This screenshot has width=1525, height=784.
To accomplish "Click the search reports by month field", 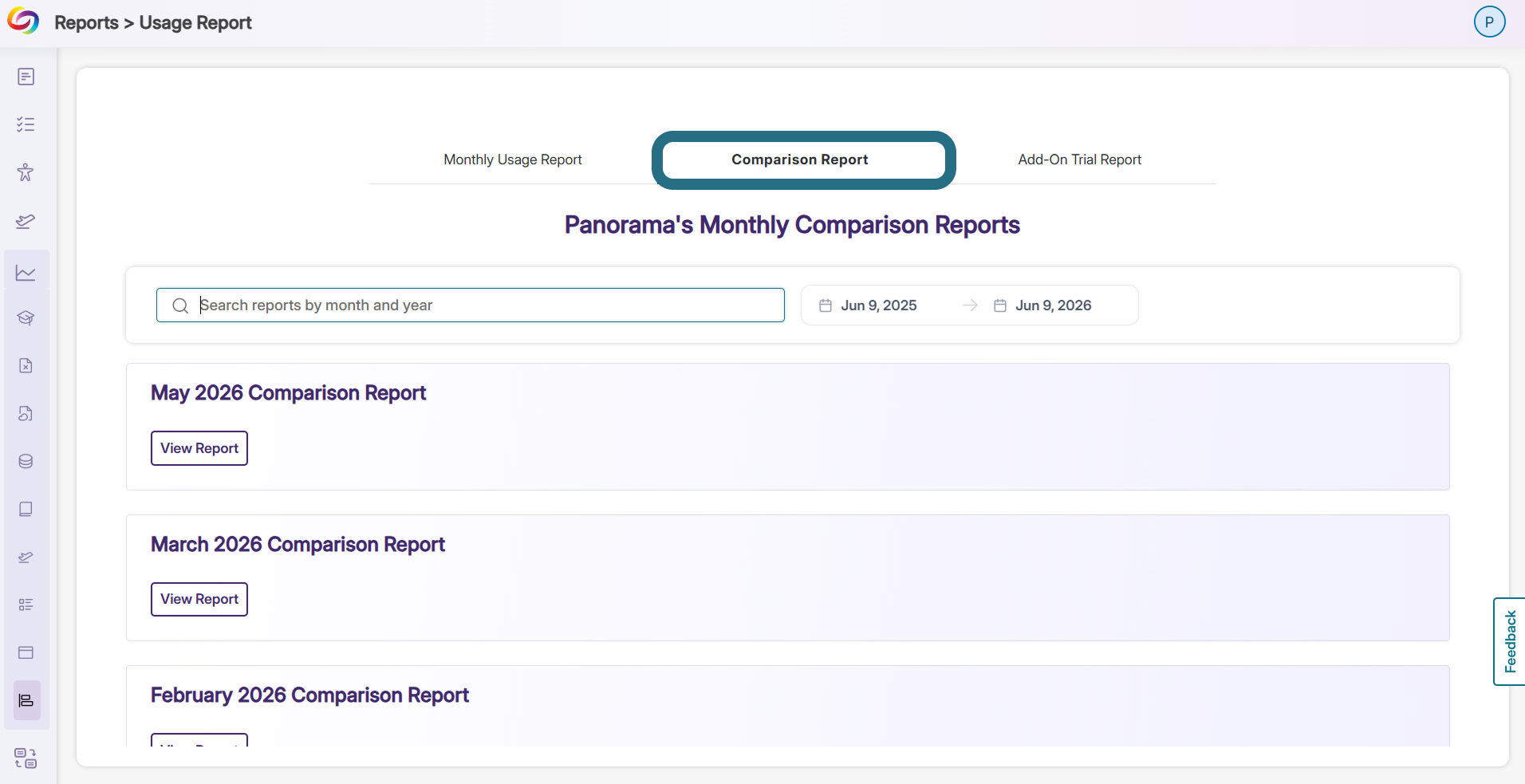I will (471, 305).
